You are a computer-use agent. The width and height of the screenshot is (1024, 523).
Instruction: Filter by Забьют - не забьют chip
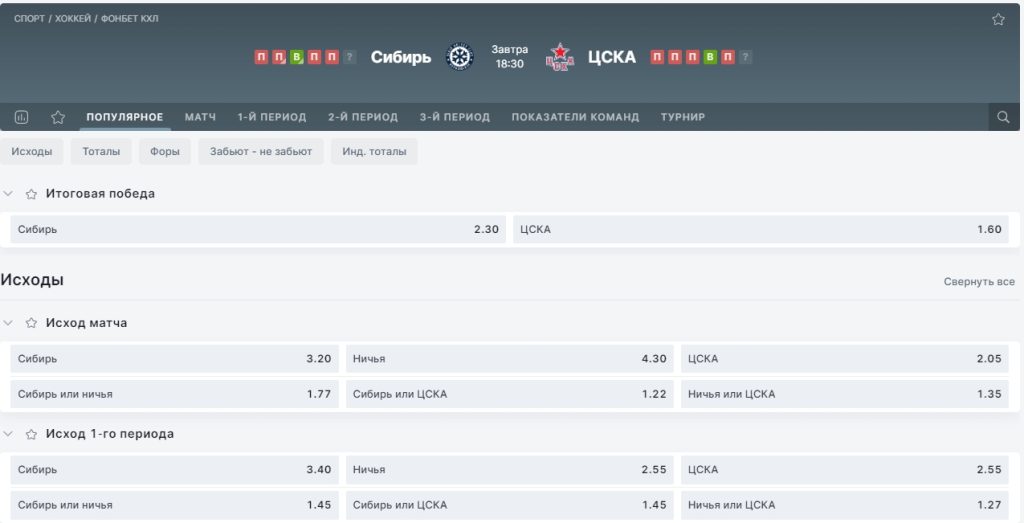261,151
